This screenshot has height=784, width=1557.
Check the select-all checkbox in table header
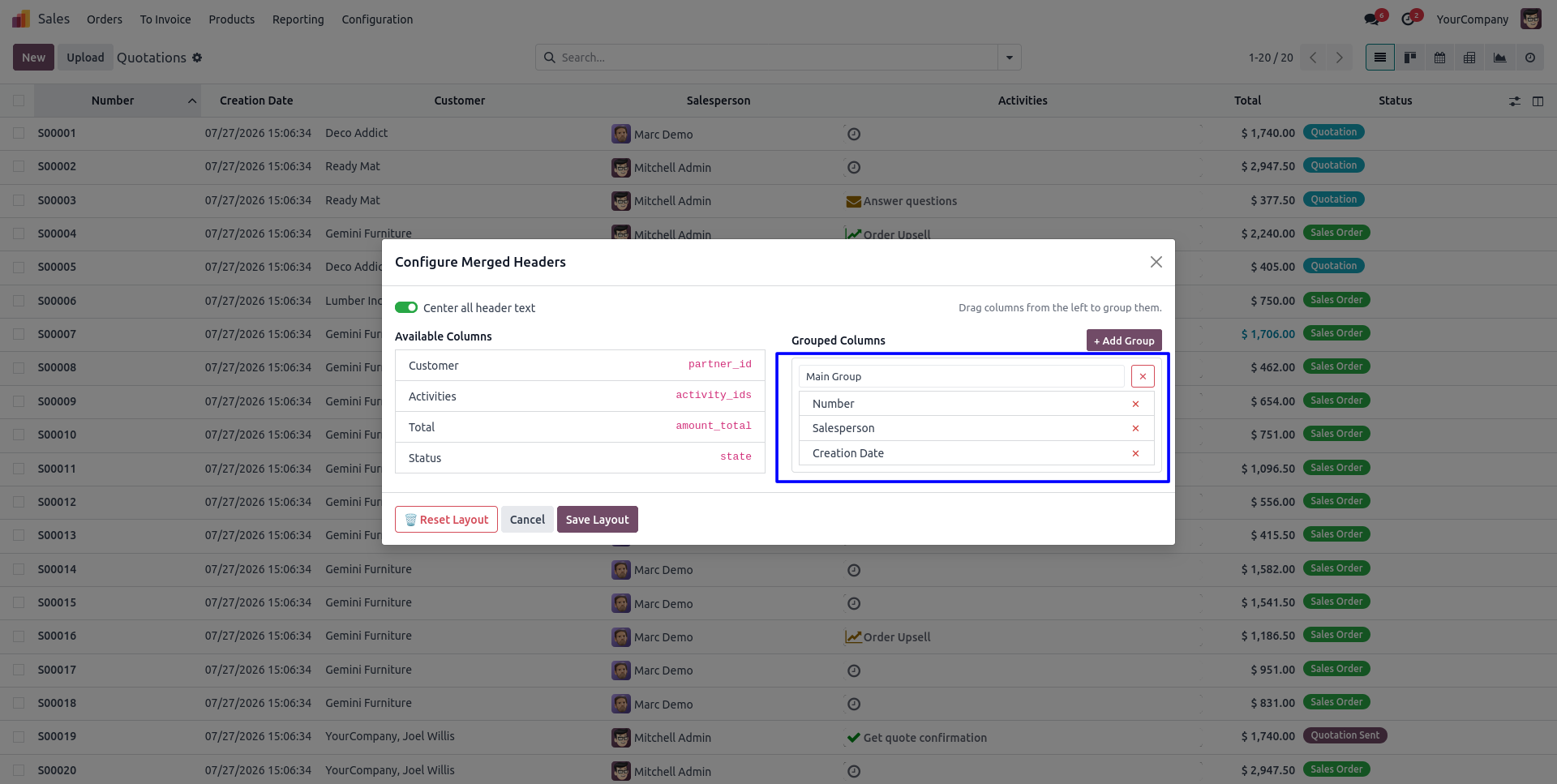click(x=19, y=101)
